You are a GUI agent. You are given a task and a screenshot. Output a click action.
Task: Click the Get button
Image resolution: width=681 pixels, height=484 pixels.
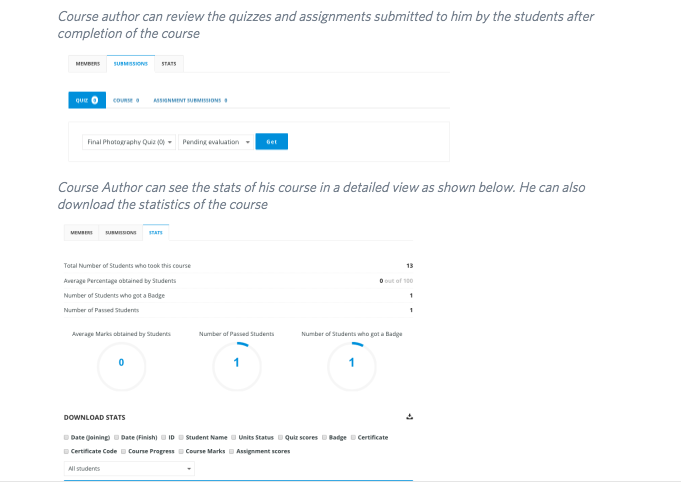click(x=271, y=142)
